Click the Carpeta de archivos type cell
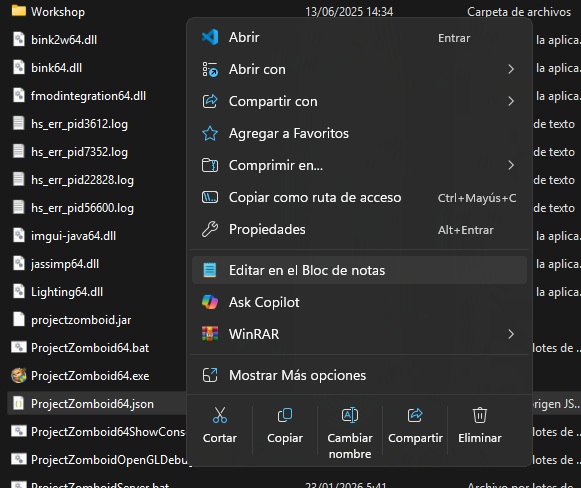 tap(519, 12)
